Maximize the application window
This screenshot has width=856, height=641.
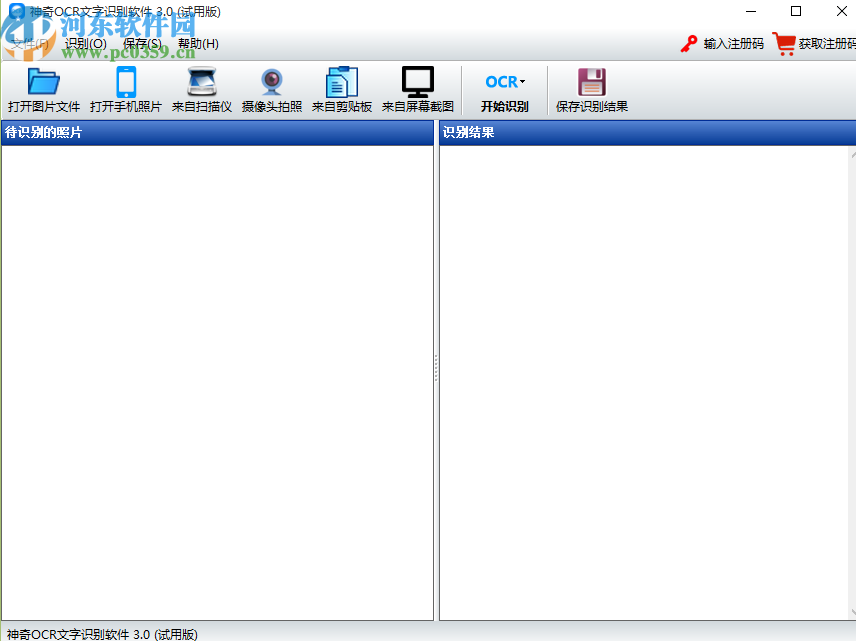pyautogui.click(x=796, y=11)
